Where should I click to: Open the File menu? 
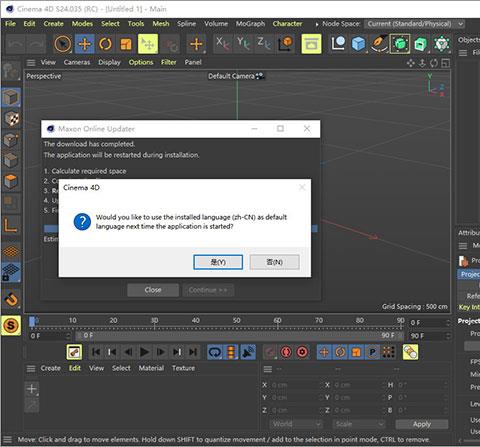coord(10,24)
